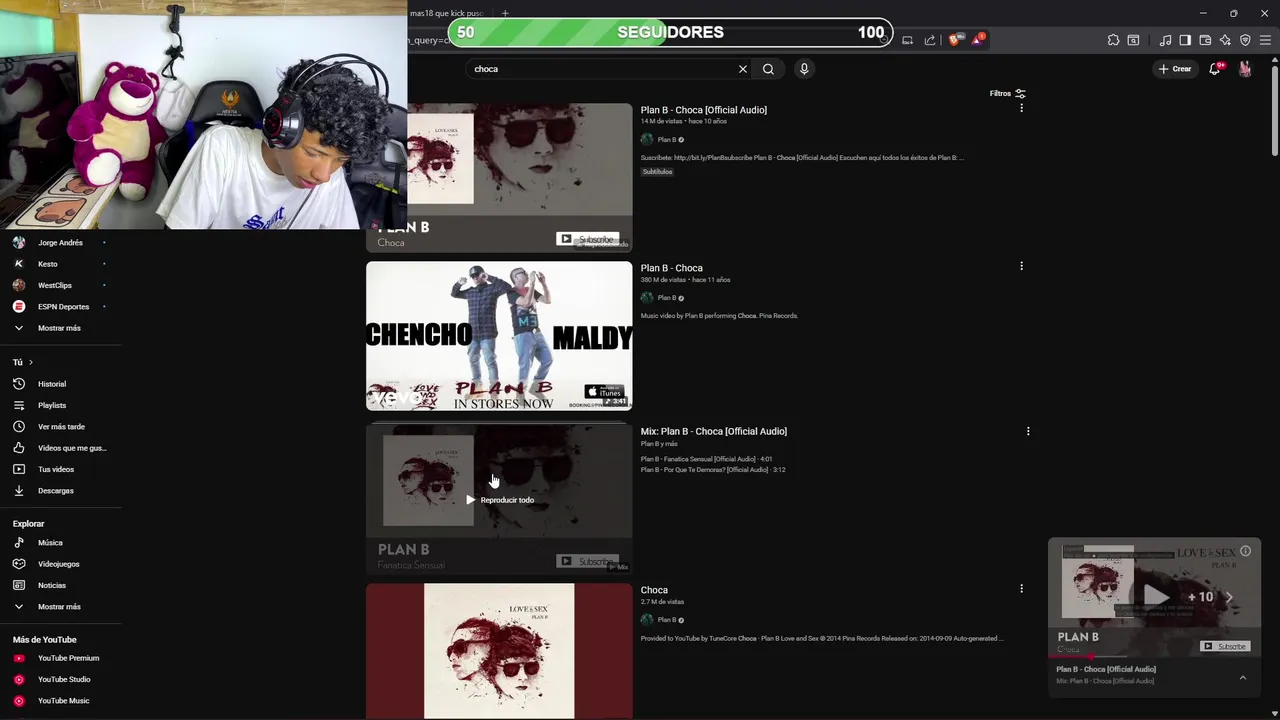Open the notifications bell
This screenshot has height=720, width=1280.
point(1214,69)
